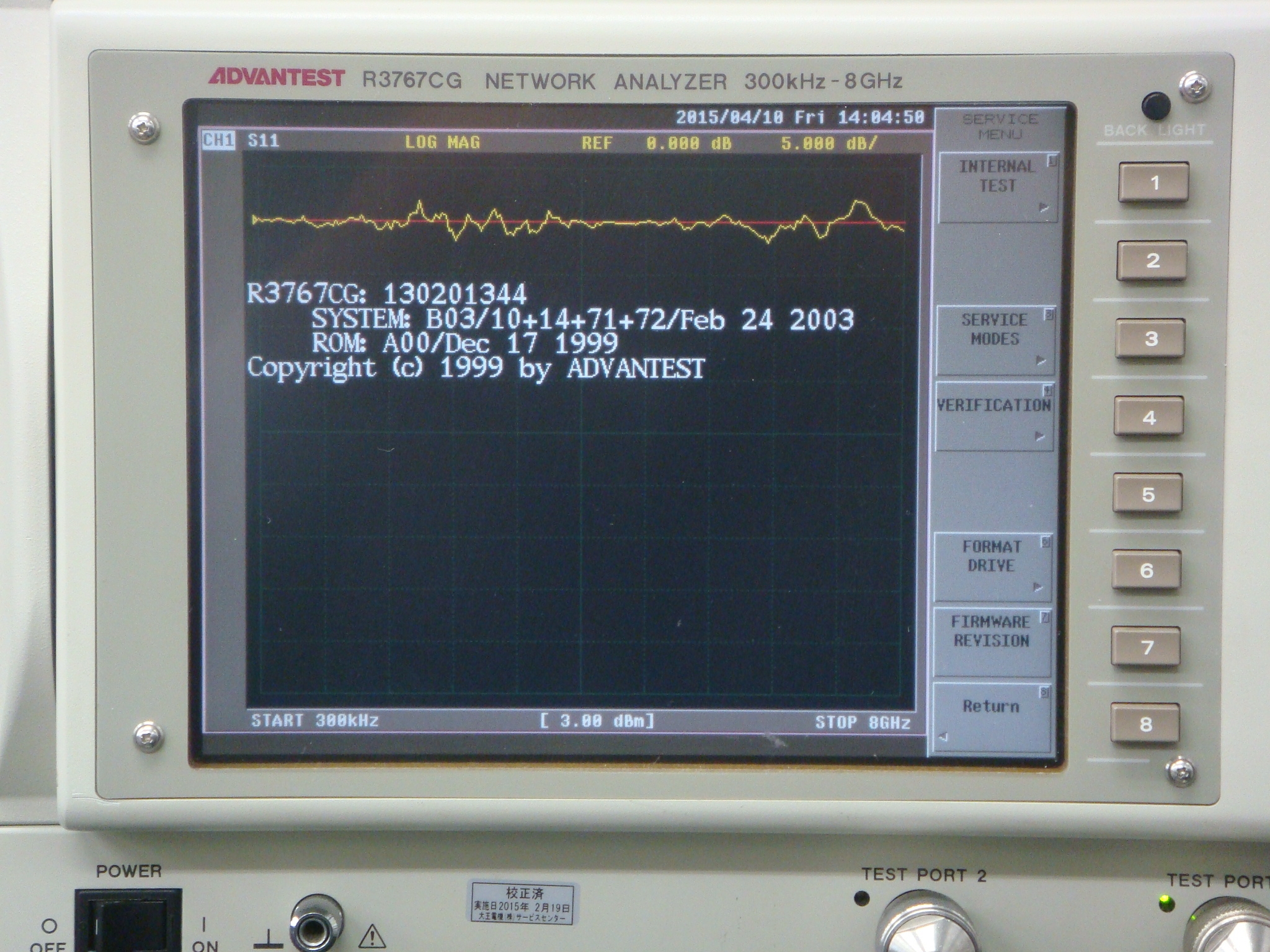Click the back arrow on Return softkey
Image resolution: width=1270 pixels, height=952 pixels.
click(x=943, y=738)
